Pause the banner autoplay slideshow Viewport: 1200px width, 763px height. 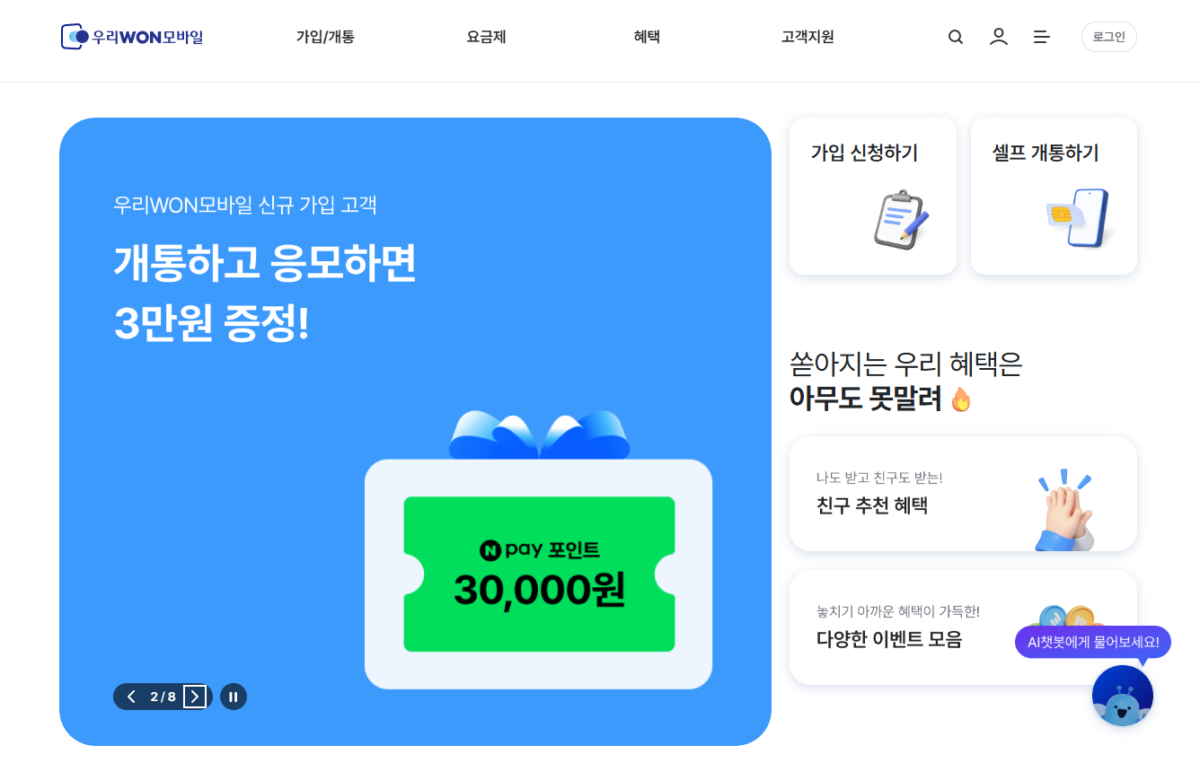click(233, 697)
